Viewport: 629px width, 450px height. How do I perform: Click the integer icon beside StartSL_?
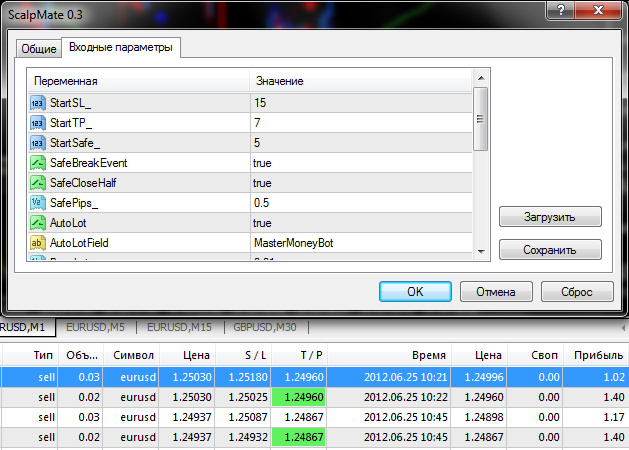click(38, 103)
